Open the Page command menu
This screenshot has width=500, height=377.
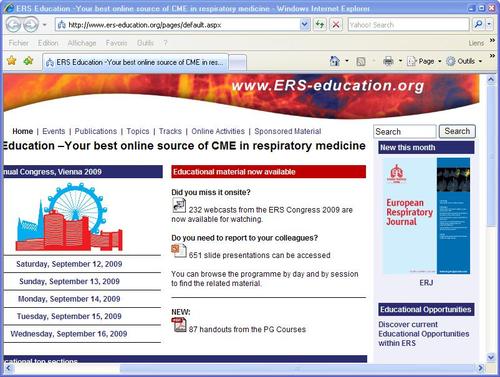pyautogui.click(x=424, y=61)
